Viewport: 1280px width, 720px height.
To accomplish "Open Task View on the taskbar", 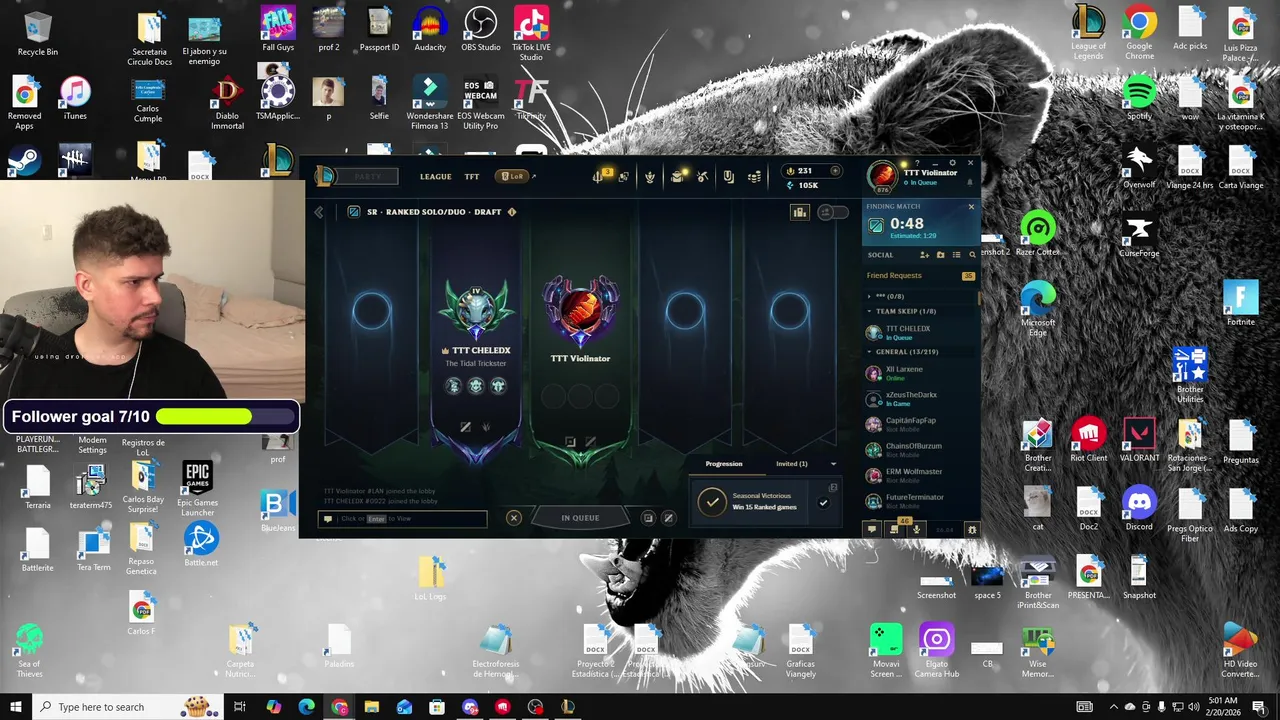I will point(240,707).
